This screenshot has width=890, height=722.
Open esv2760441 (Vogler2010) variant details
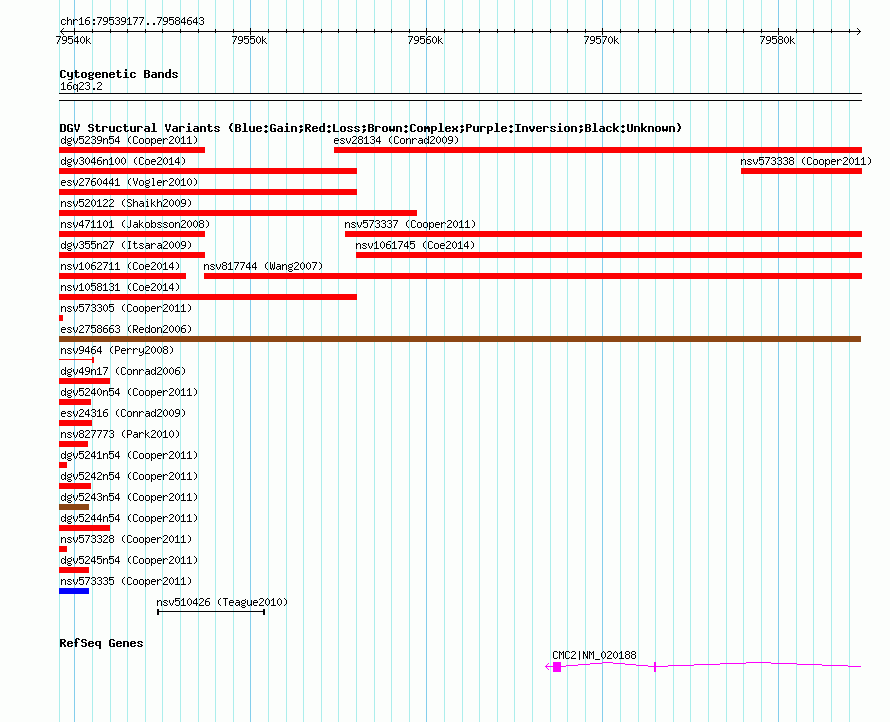[x=129, y=182]
